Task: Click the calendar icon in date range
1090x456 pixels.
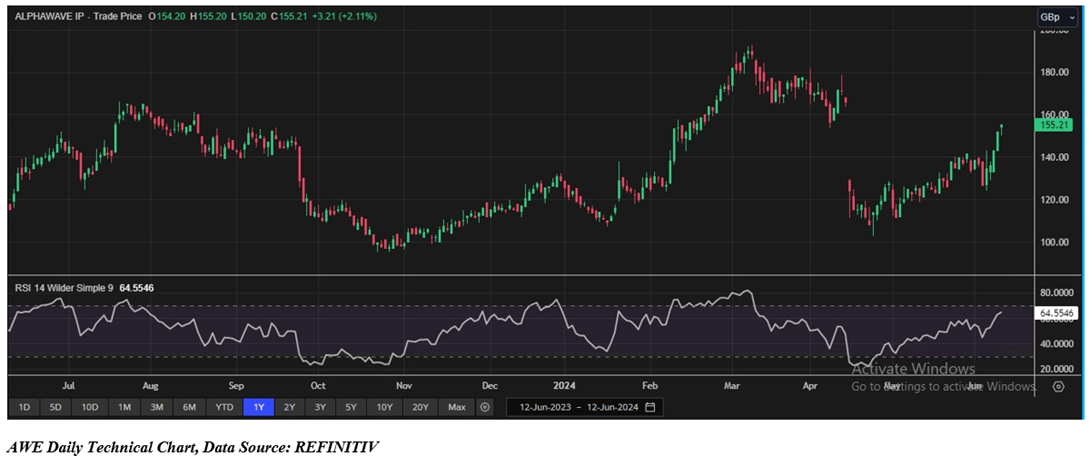Action: [x=651, y=407]
